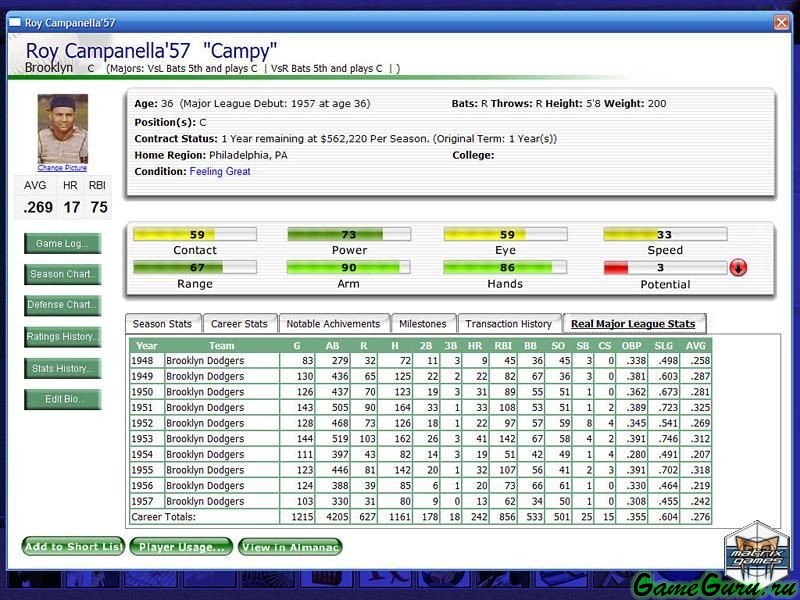The image size is (800, 600).
Task: Select the 1951 row year cell
Action: tap(146, 408)
